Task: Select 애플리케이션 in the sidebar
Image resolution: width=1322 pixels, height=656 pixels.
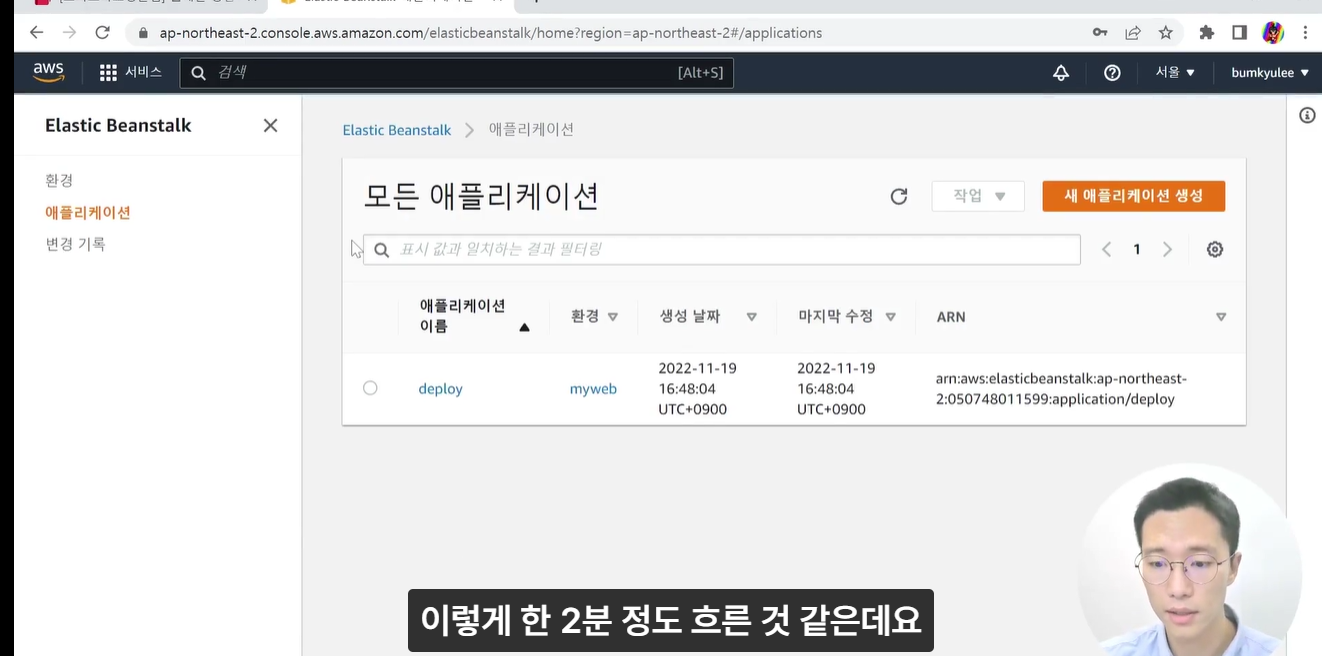Action: (88, 212)
